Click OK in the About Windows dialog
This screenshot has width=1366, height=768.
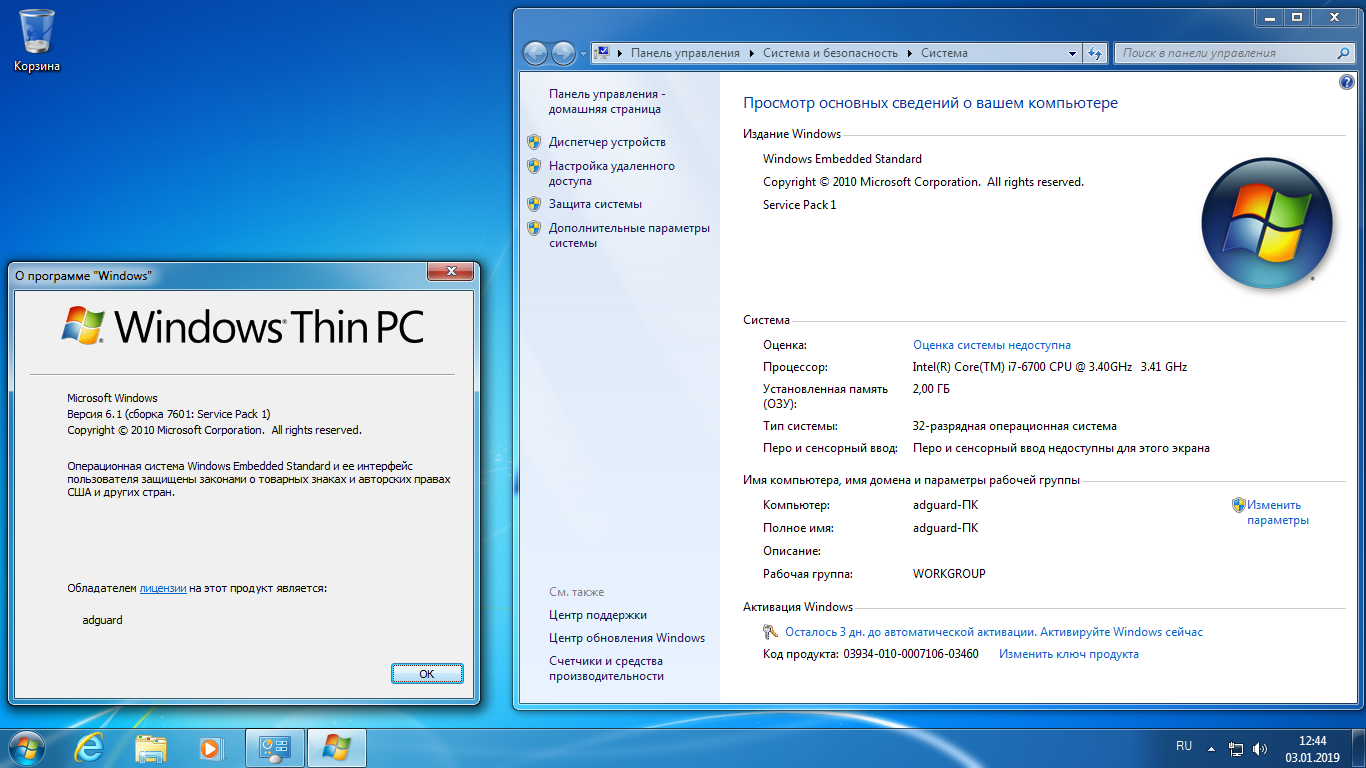pos(427,674)
